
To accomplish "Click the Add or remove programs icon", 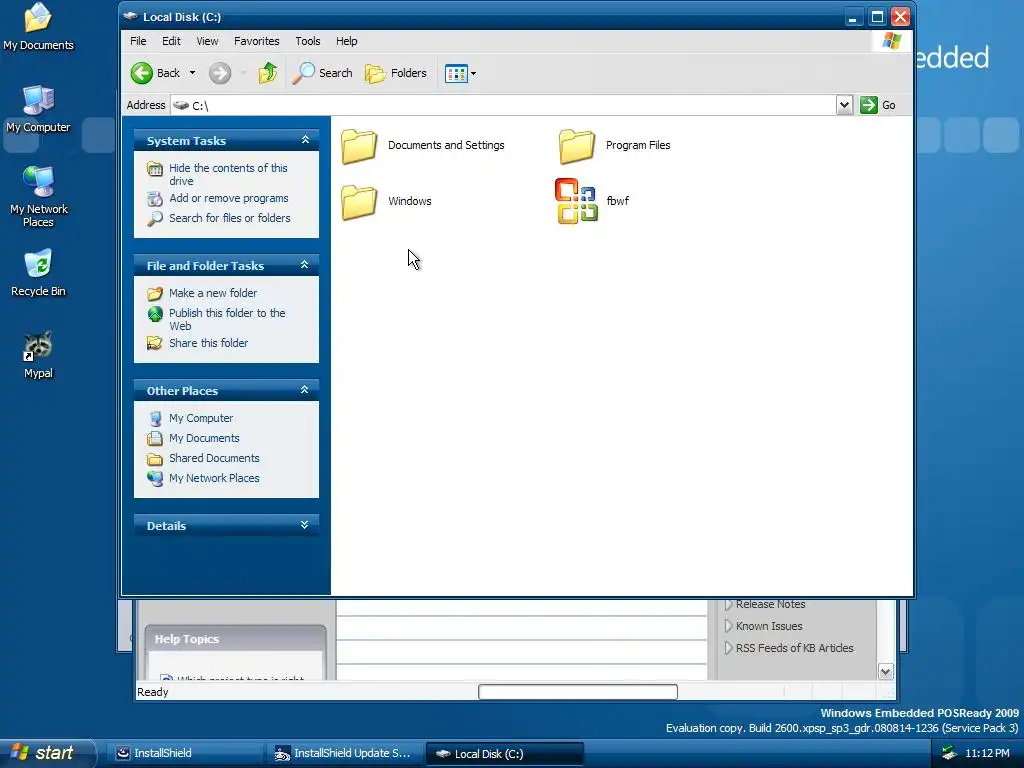I will click(155, 199).
